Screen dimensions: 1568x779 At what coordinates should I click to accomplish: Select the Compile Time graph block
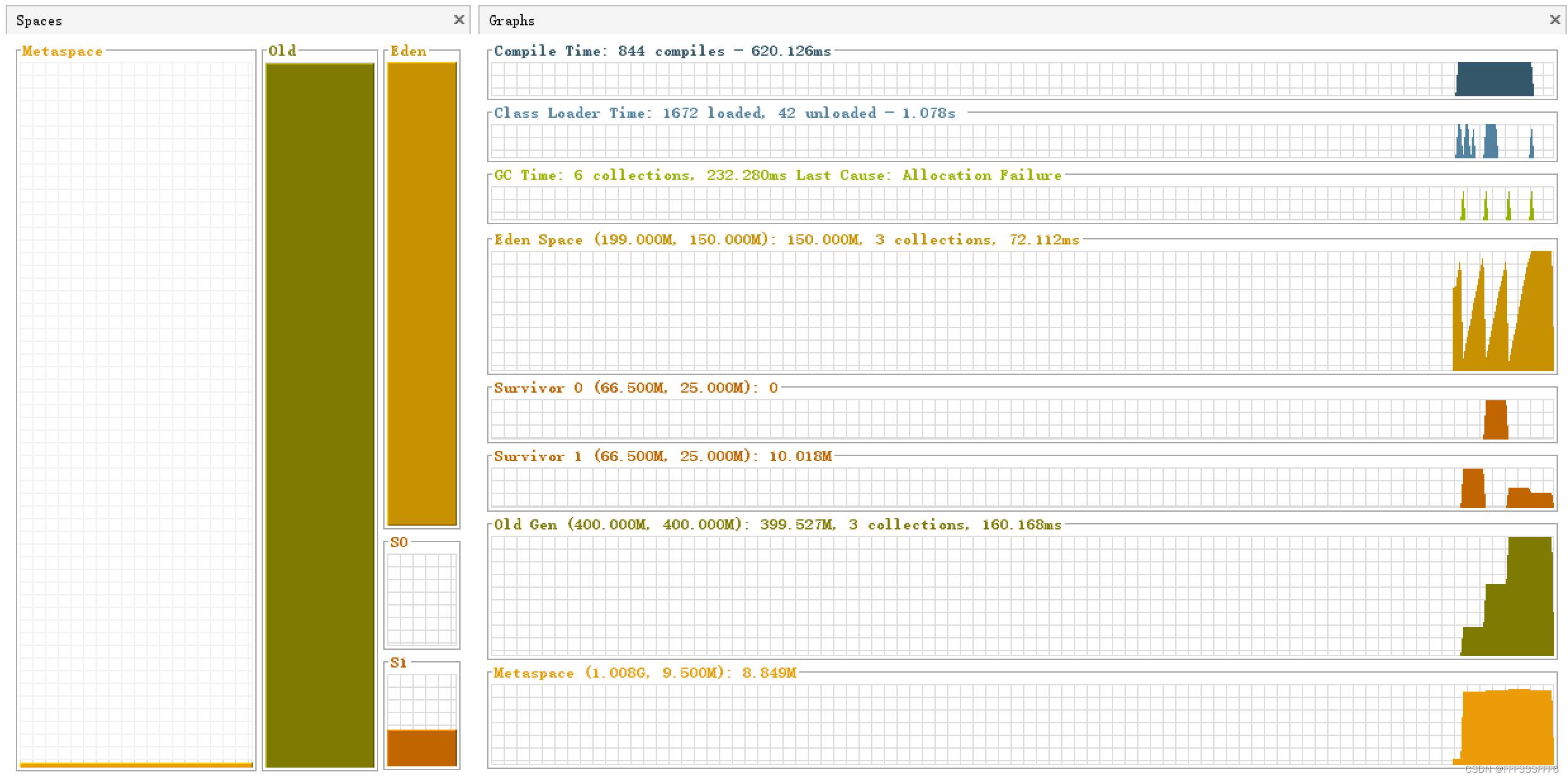click(1494, 79)
